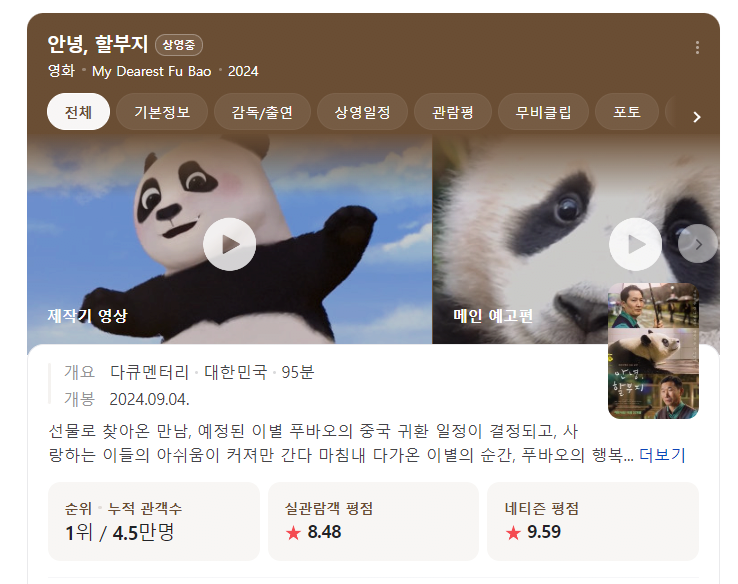Play the 메인 예고편 trailer
738x584 pixels.
point(635,244)
